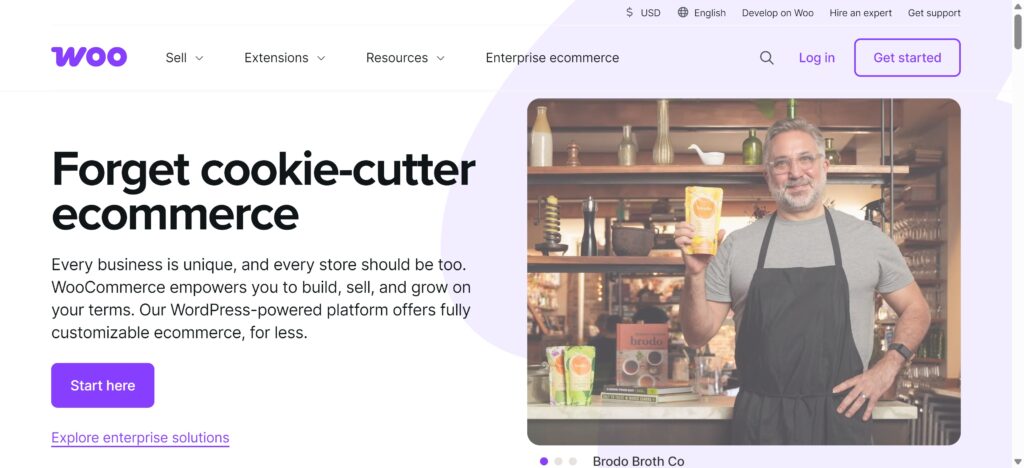Screen dimensions: 1024x468
Task: Select the second carousel dot
Action: [558, 461]
